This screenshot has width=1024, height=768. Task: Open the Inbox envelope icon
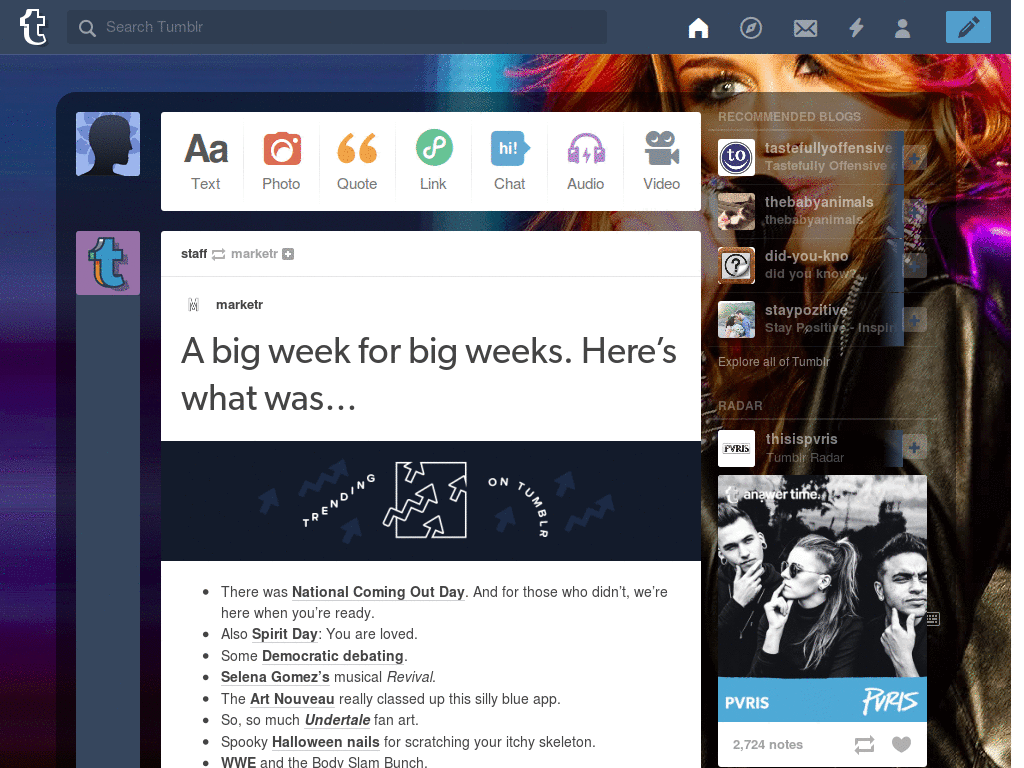click(805, 28)
